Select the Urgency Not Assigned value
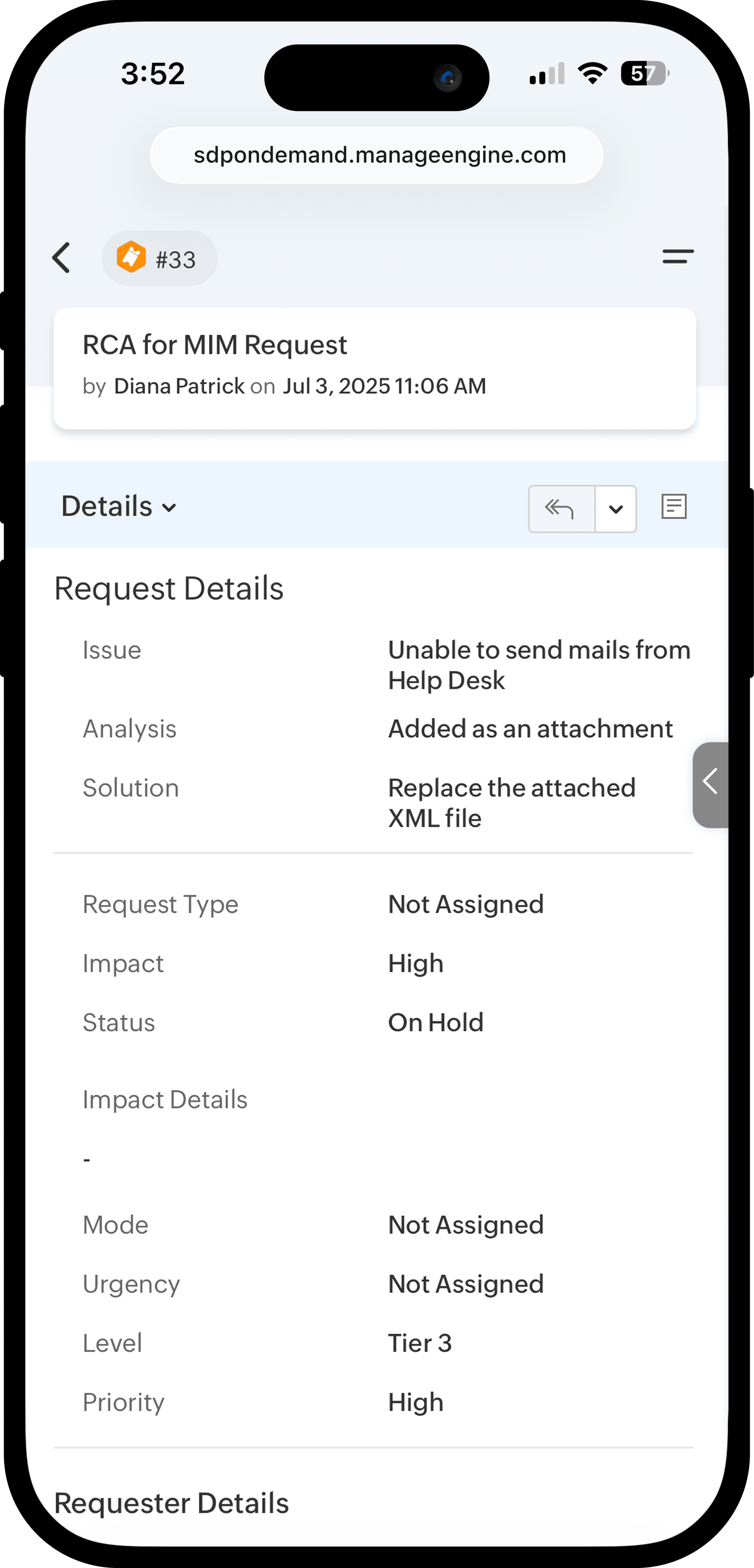Screen dimensions: 754x1568 [466, 1284]
